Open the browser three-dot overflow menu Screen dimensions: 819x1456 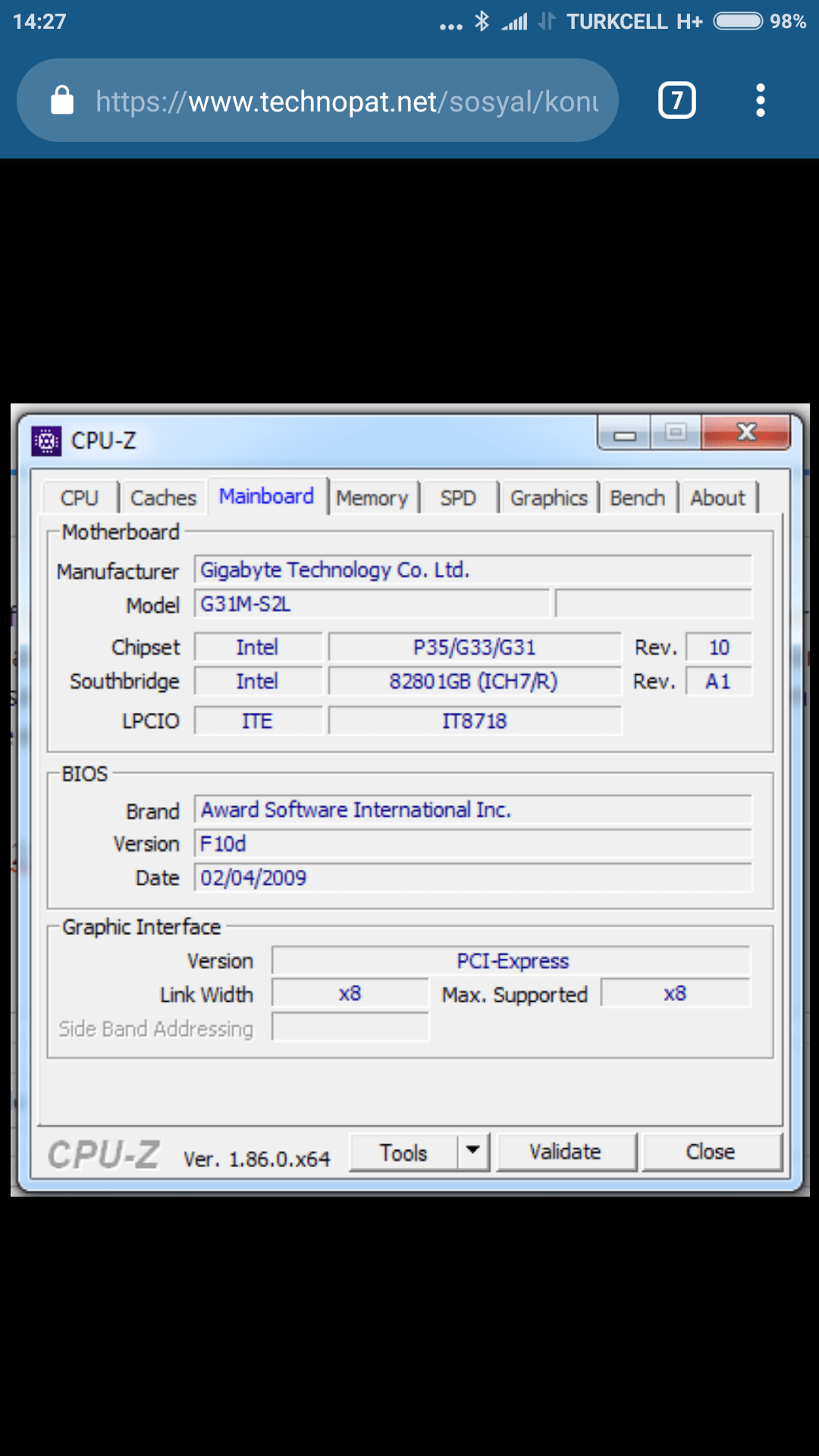click(760, 100)
